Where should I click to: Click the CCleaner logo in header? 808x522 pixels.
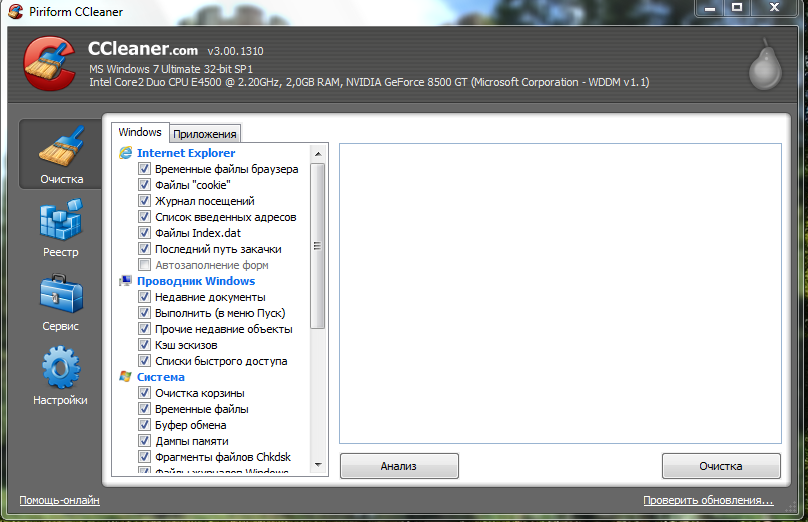point(49,63)
